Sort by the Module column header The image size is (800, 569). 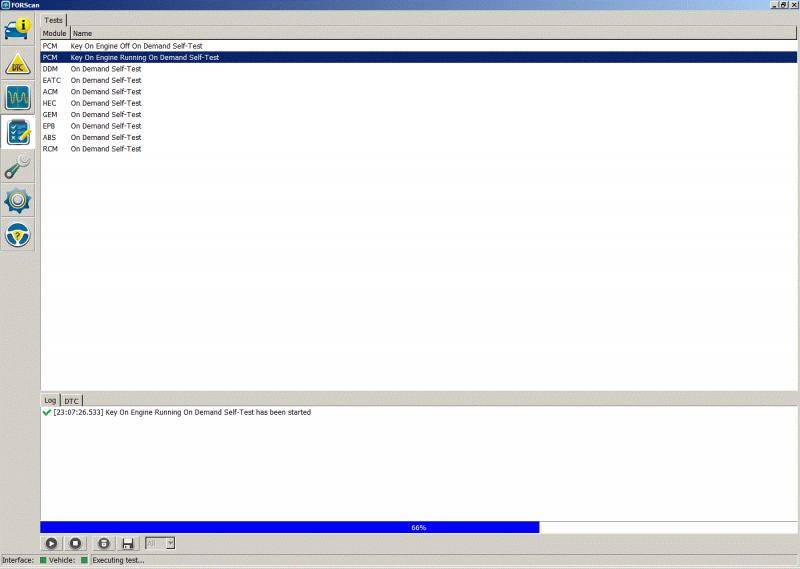54,33
